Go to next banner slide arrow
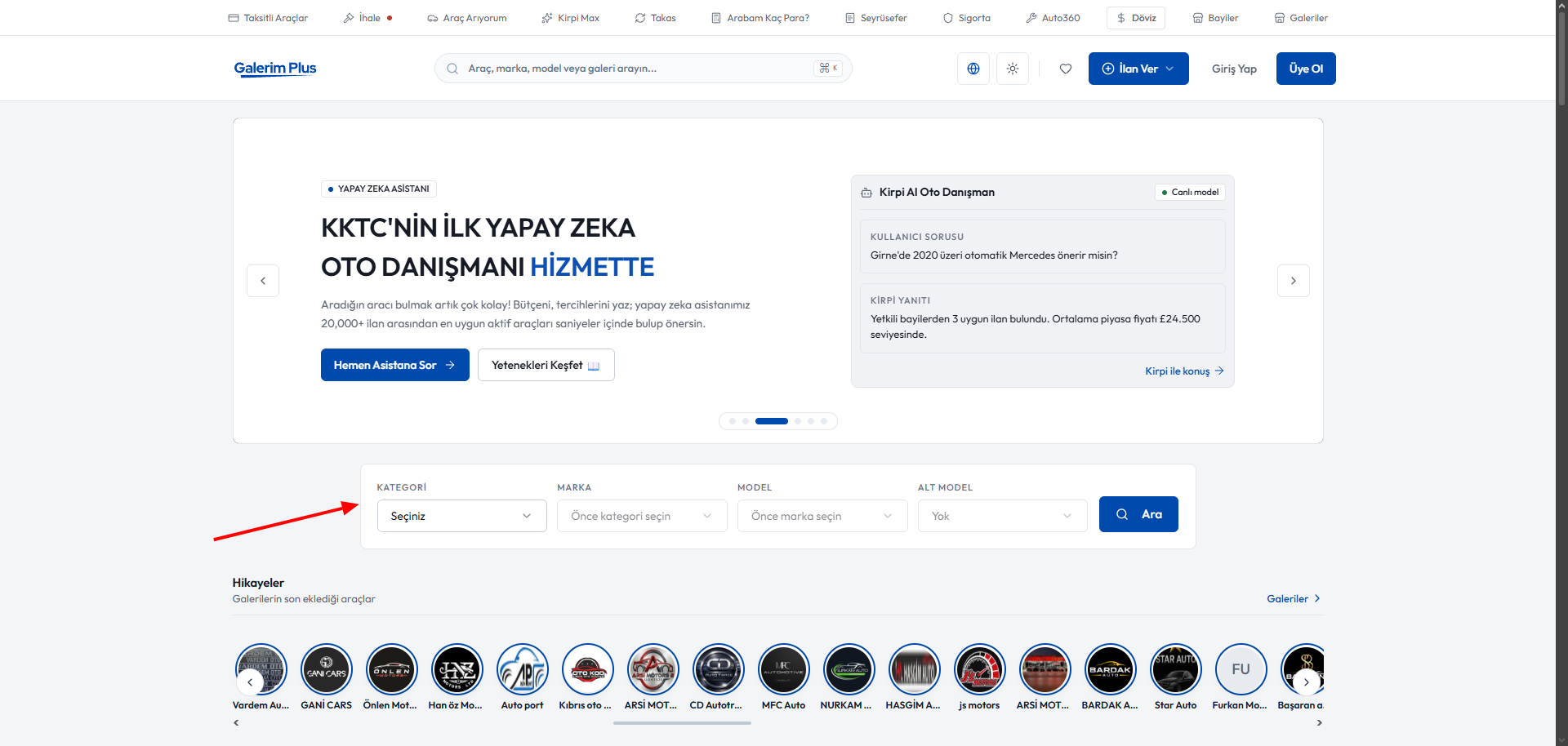The width and height of the screenshot is (1568, 746). [x=1294, y=281]
